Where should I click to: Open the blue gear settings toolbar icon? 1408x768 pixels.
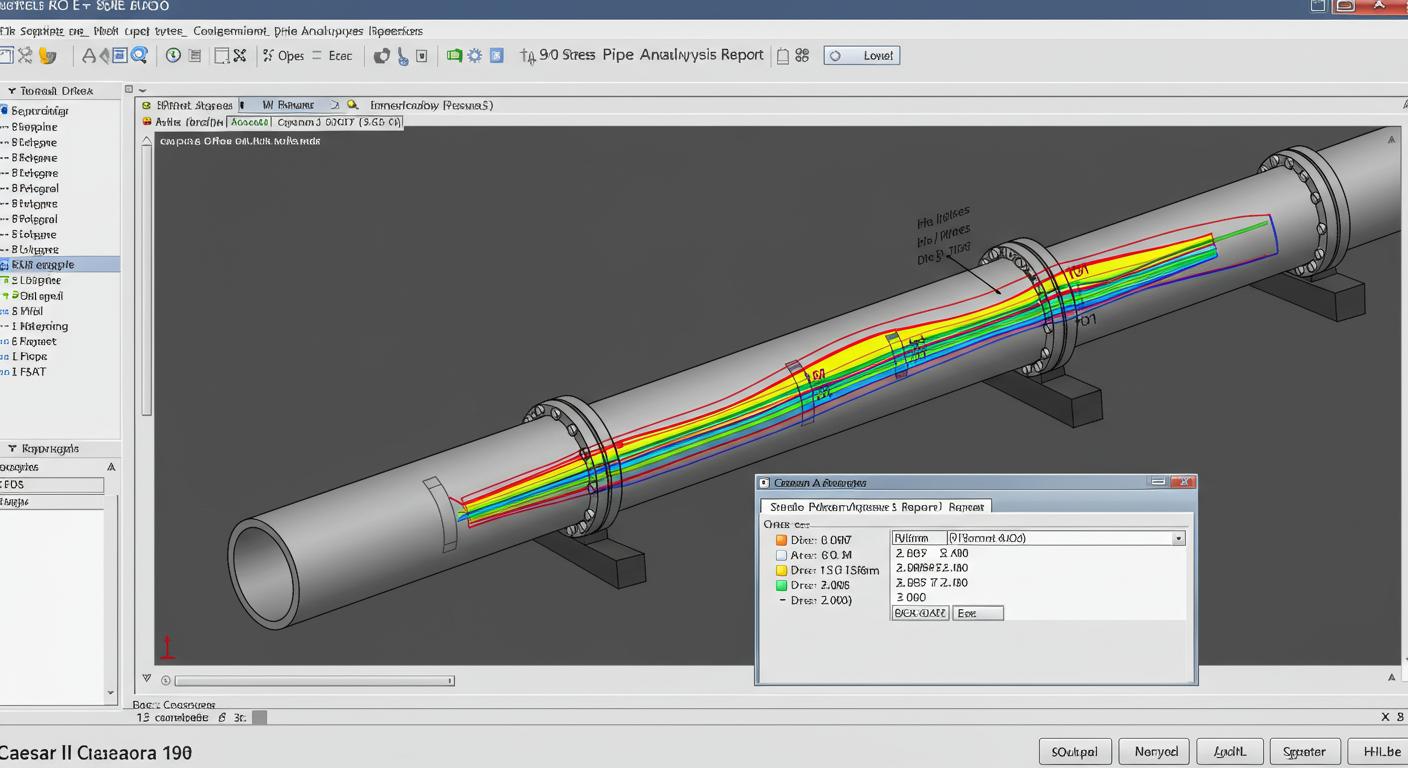474,56
